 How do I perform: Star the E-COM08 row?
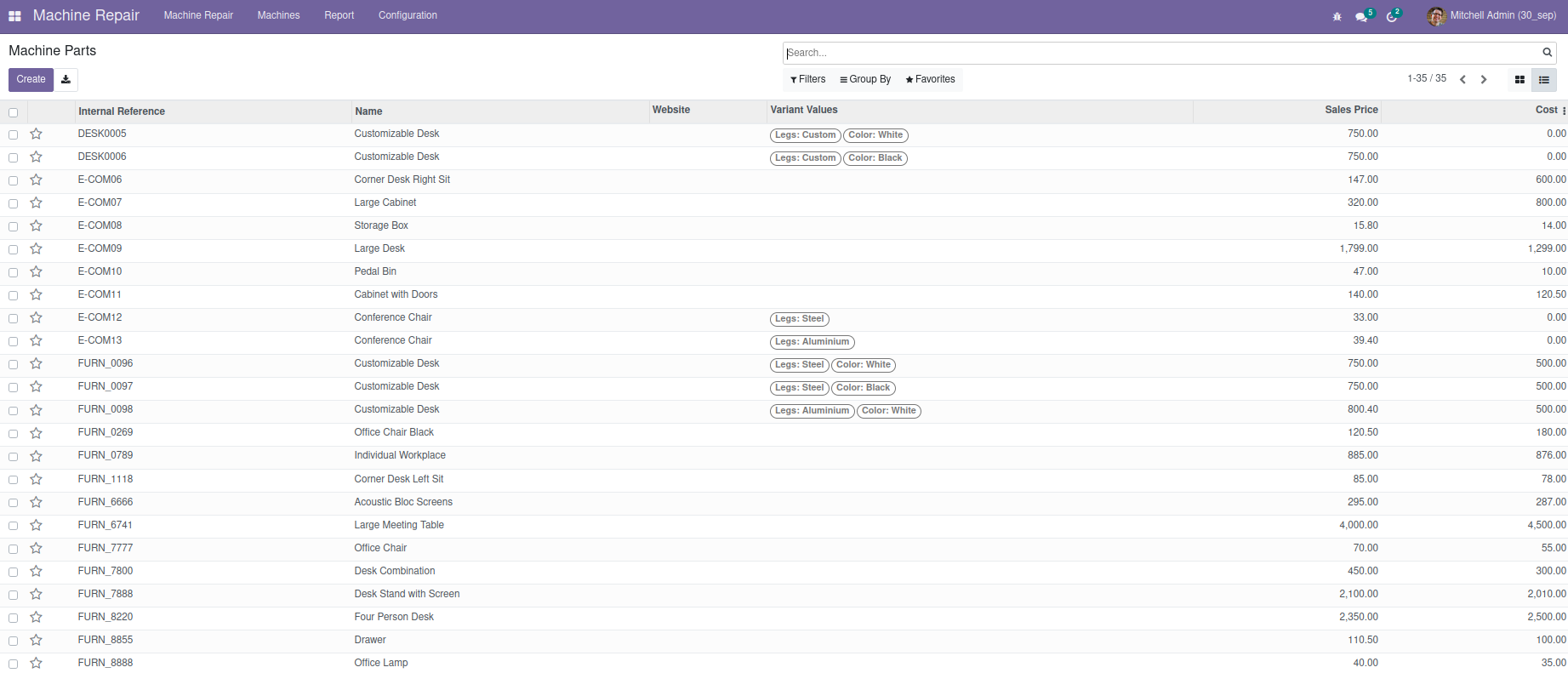[36, 225]
